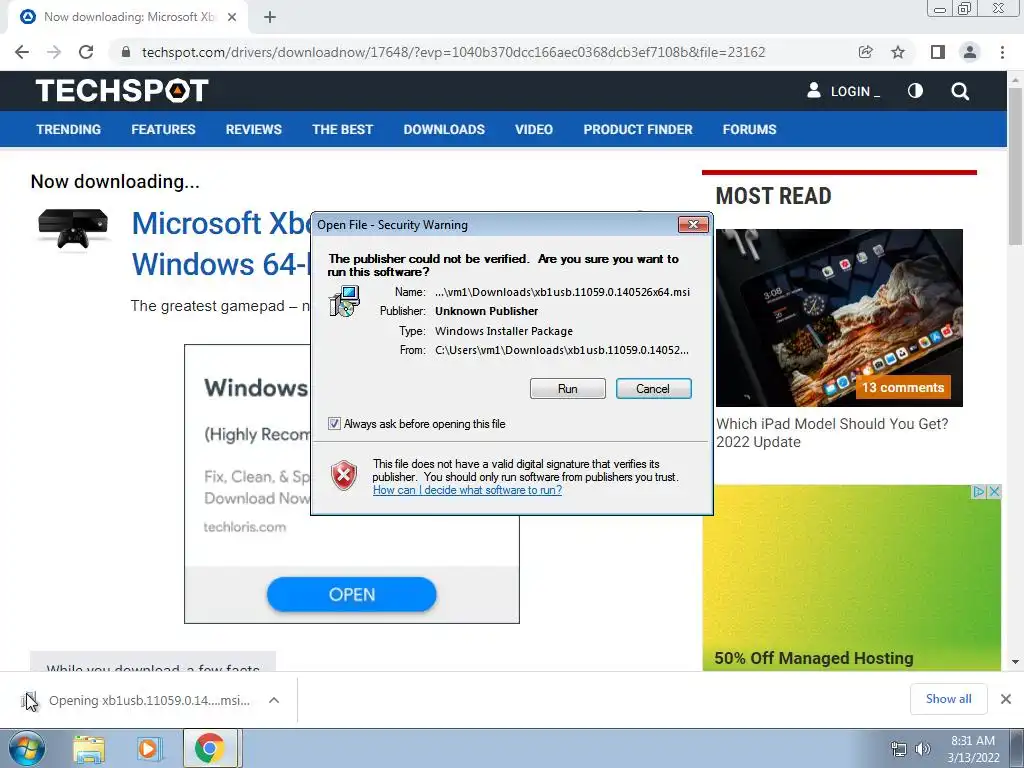Click AdChoices icon on hosting ad
Image resolution: width=1024 pixels, height=768 pixels.
point(979,492)
